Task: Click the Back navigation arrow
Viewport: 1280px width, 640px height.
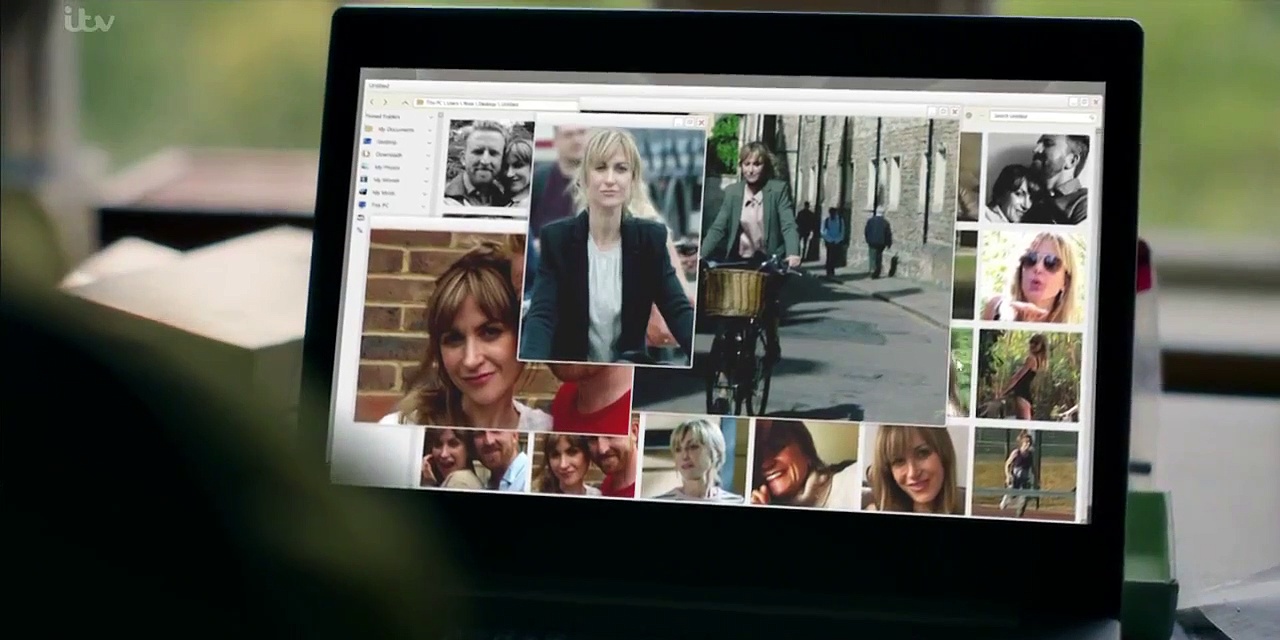Action: [373, 102]
